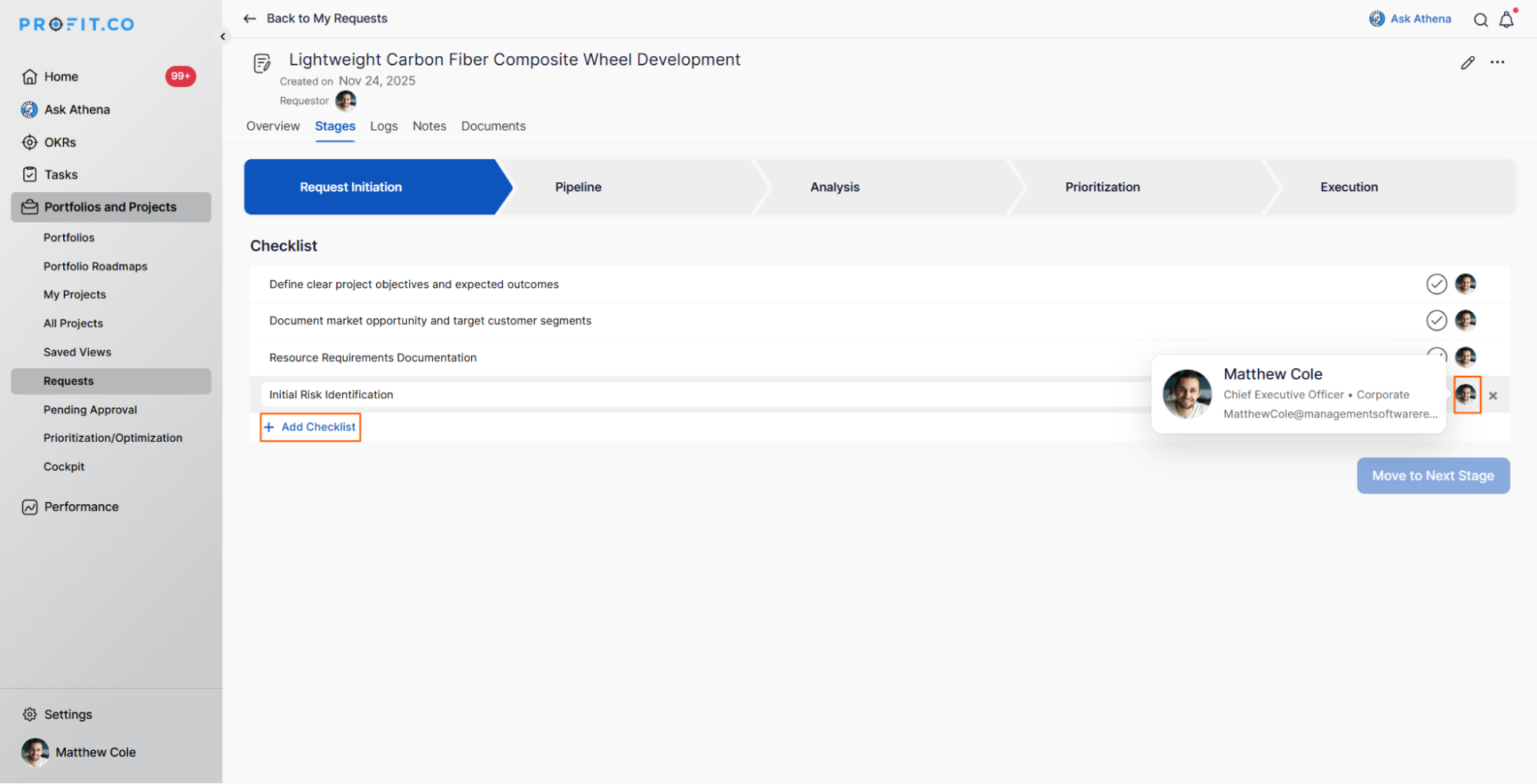Screen dimensions: 1537x784
Task: Click the Move to Next Stage button
Action: [x=1432, y=476]
